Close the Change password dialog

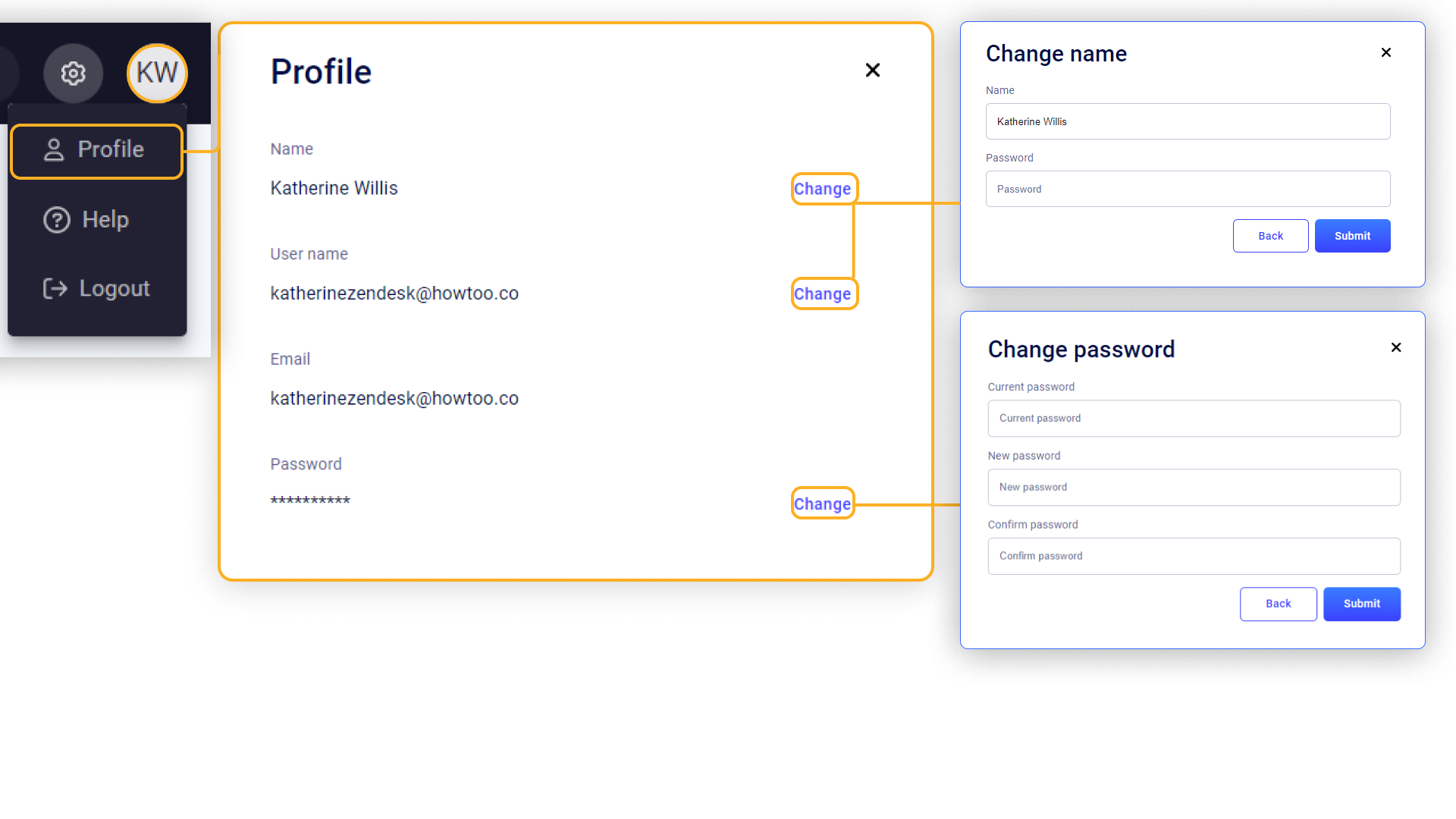click(x=1396, y=347)
